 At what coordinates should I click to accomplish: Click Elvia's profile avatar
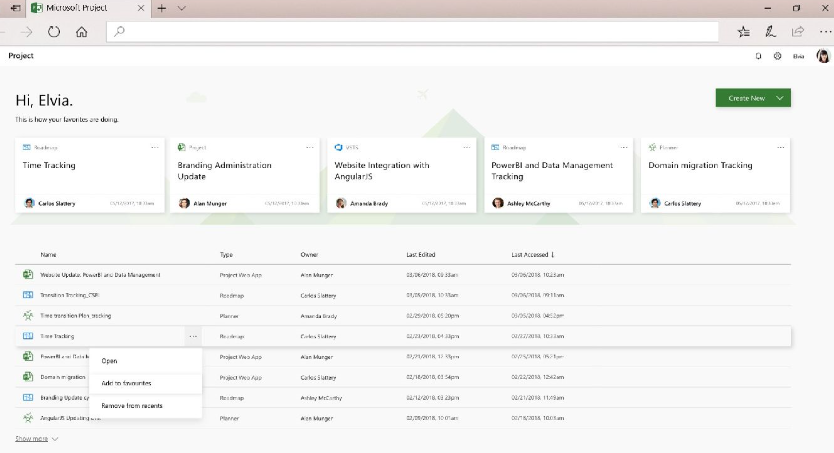(x=823, y=56)
